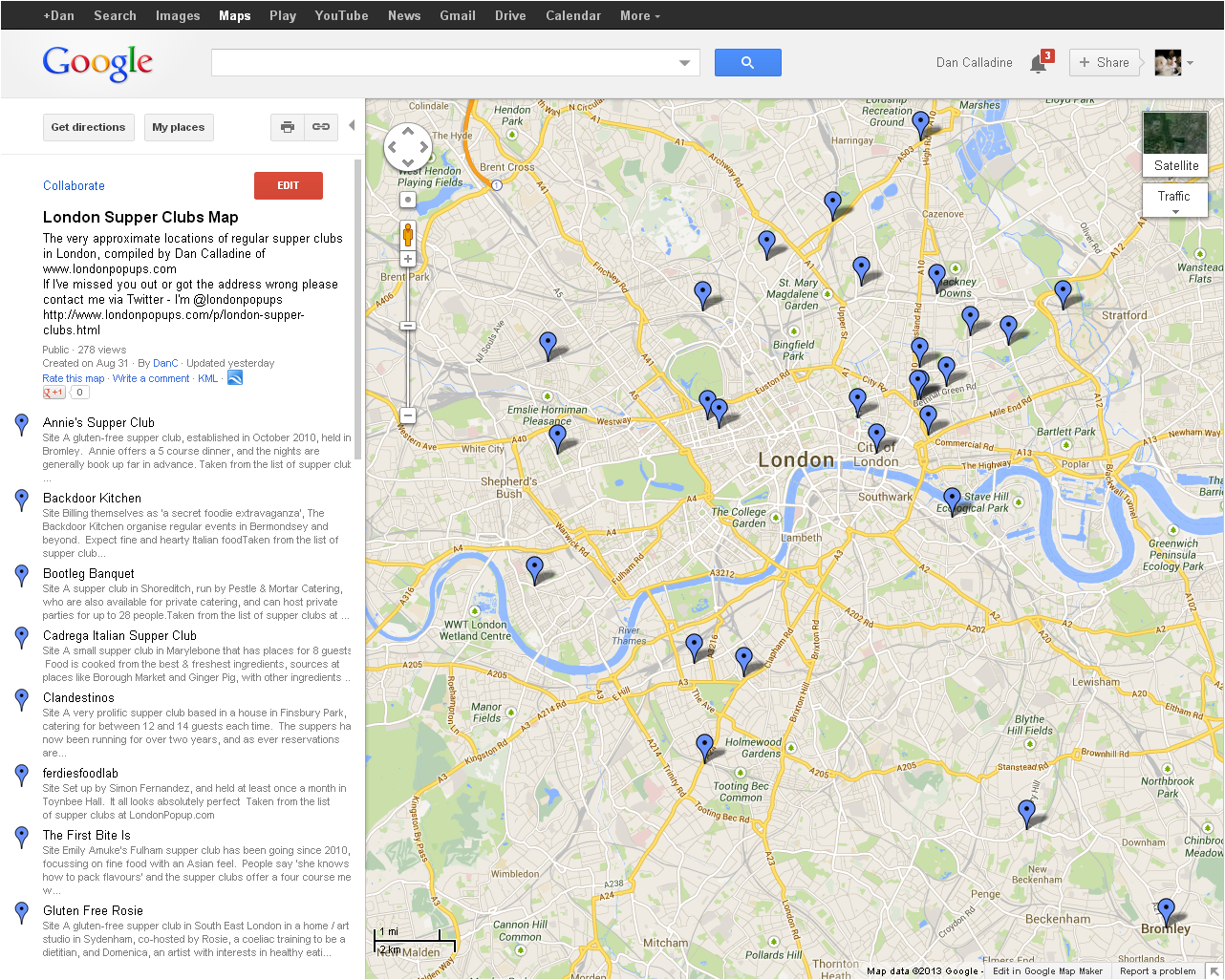Screen dimensions: 1225x980
Task: Click the blue search magnifier button
Action: pyautogui.click(x=747, y=63)
